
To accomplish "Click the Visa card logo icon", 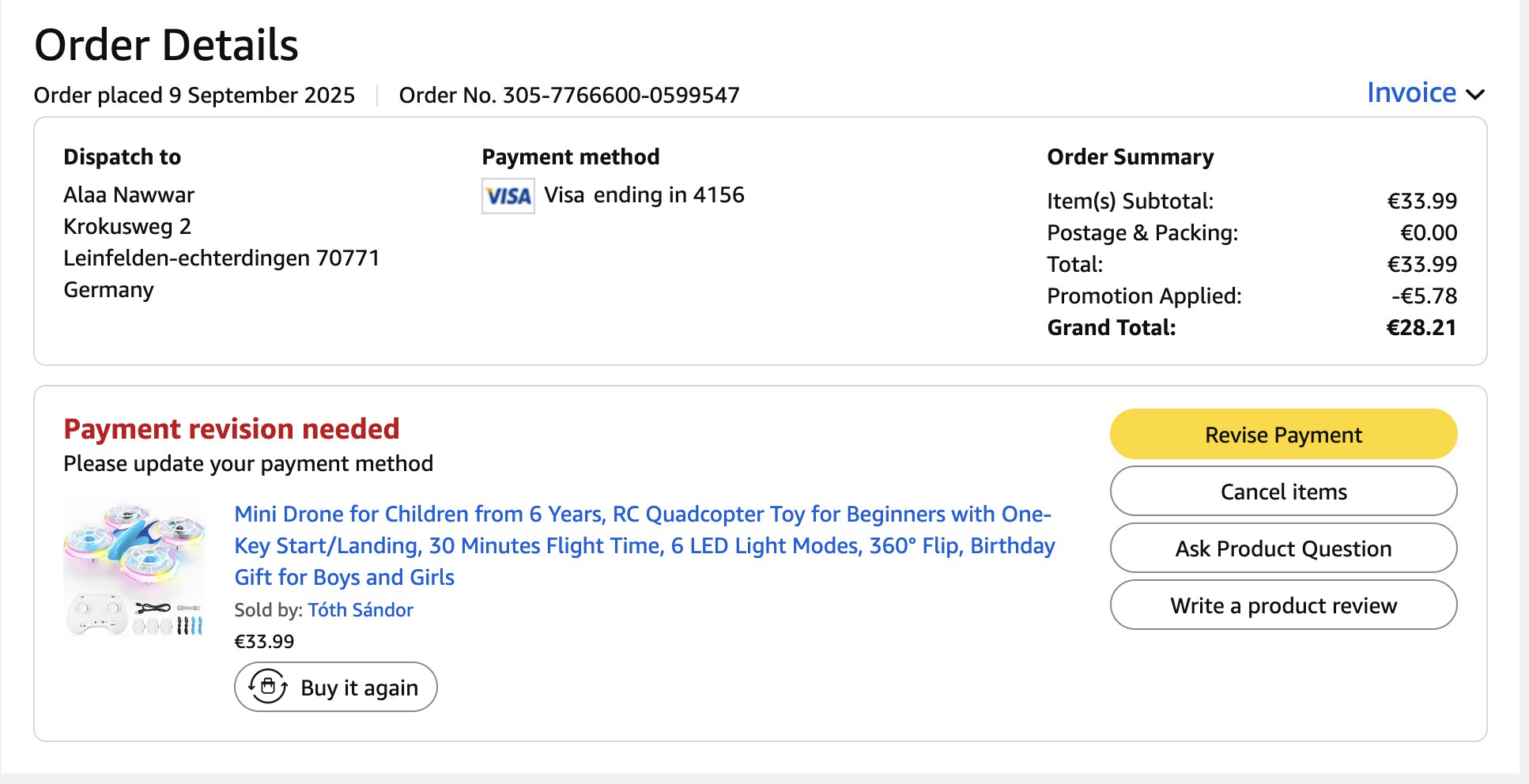I will [x=508, y=196].
